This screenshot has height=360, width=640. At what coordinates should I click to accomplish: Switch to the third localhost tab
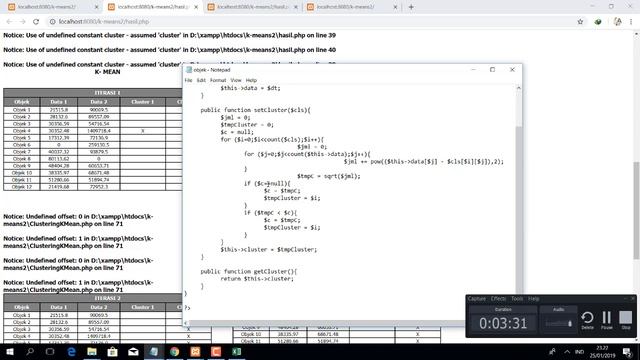(252, 7)
